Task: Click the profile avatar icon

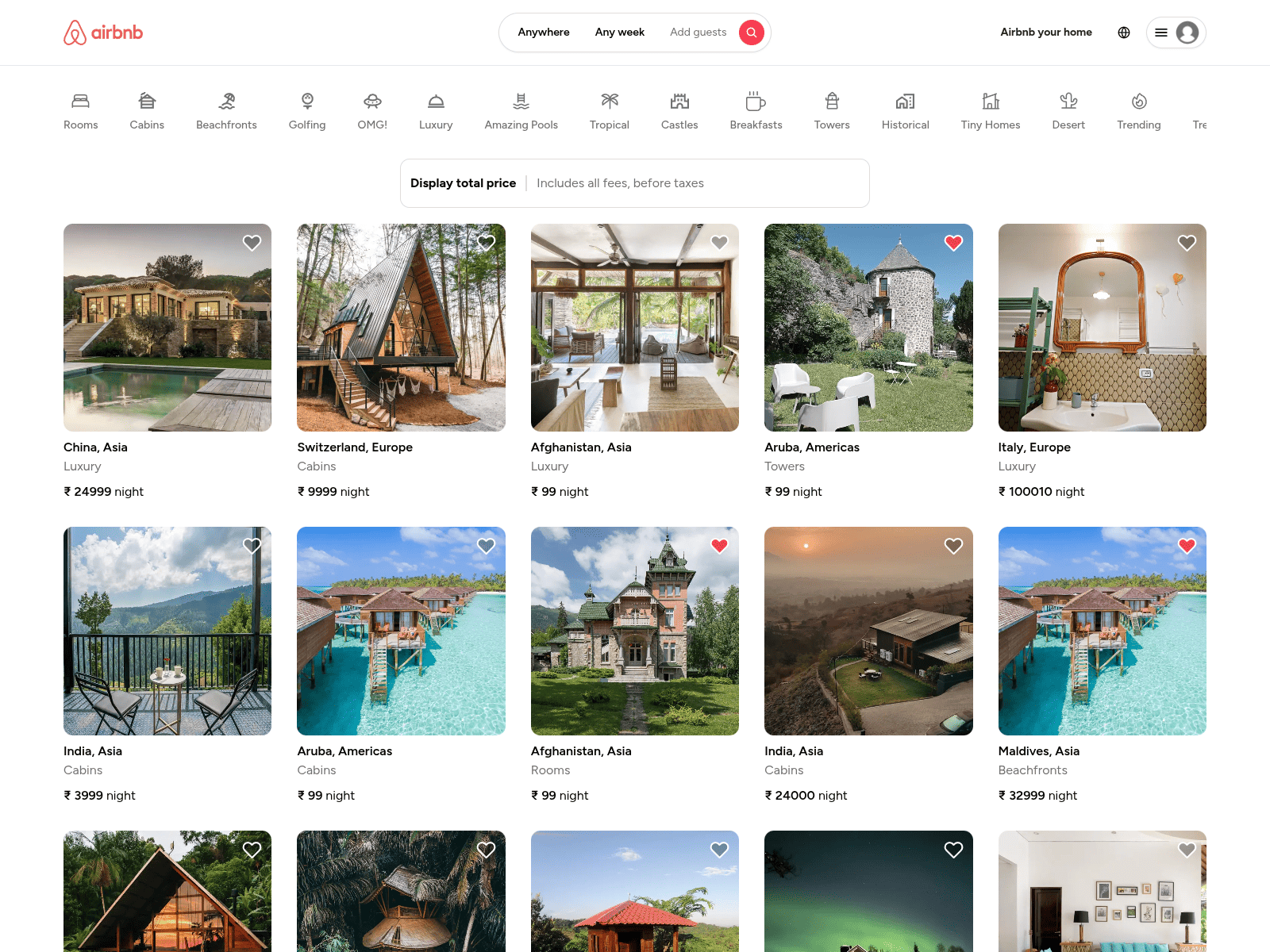Action: (1187, 33)
